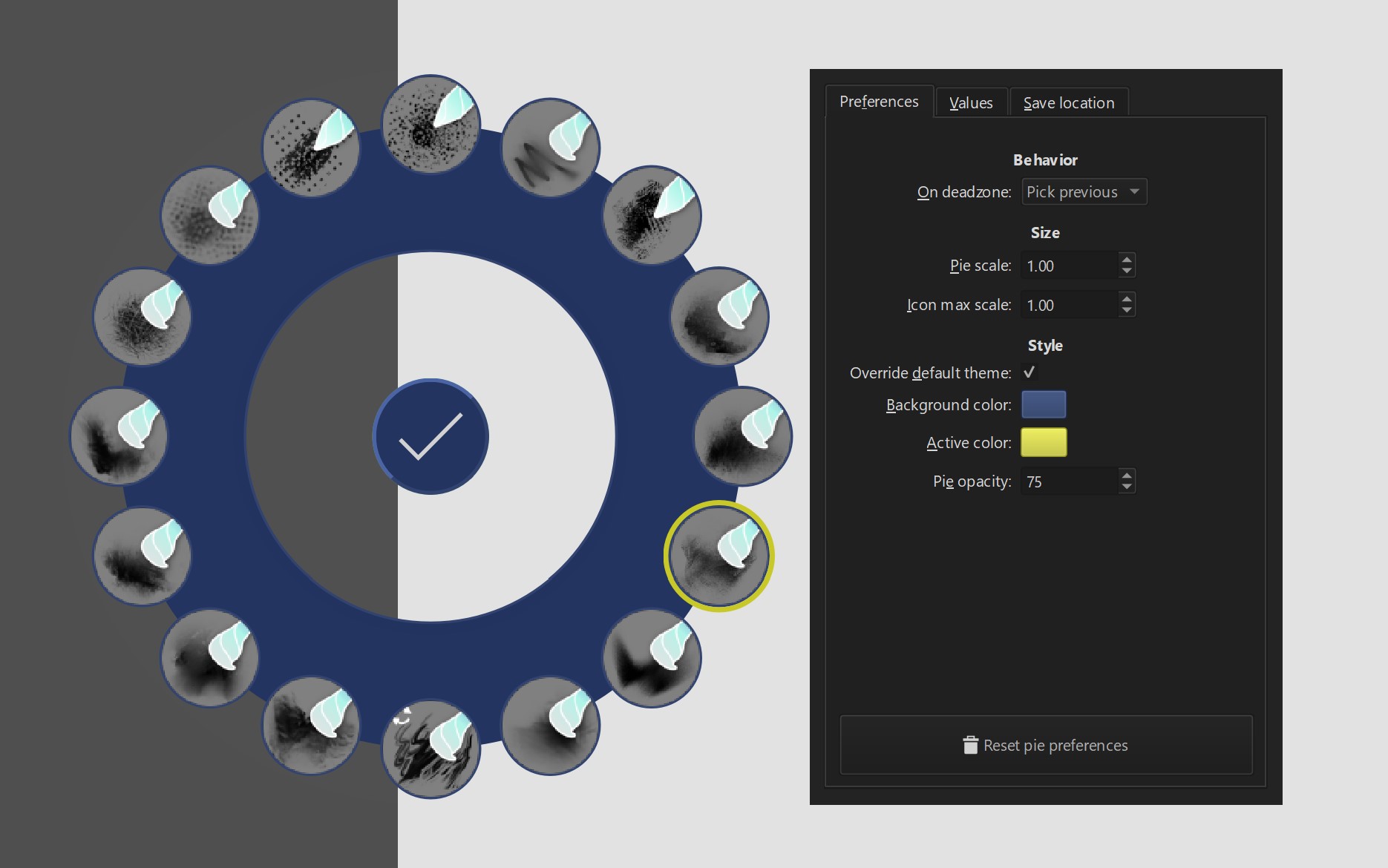The image size is (1388, 868).
Task: Select the yellow-highlighted active brush preset
Action: (x=718, y=556)
